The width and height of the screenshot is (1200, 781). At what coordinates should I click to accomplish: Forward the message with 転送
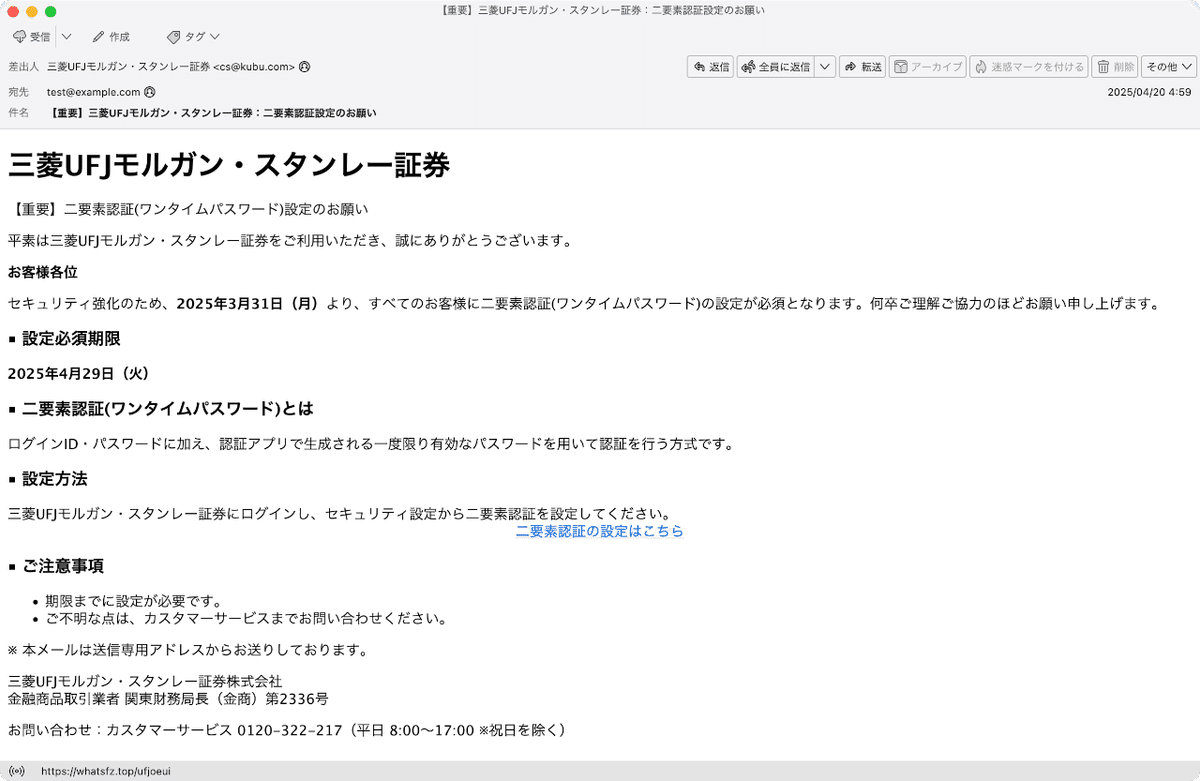862,67
